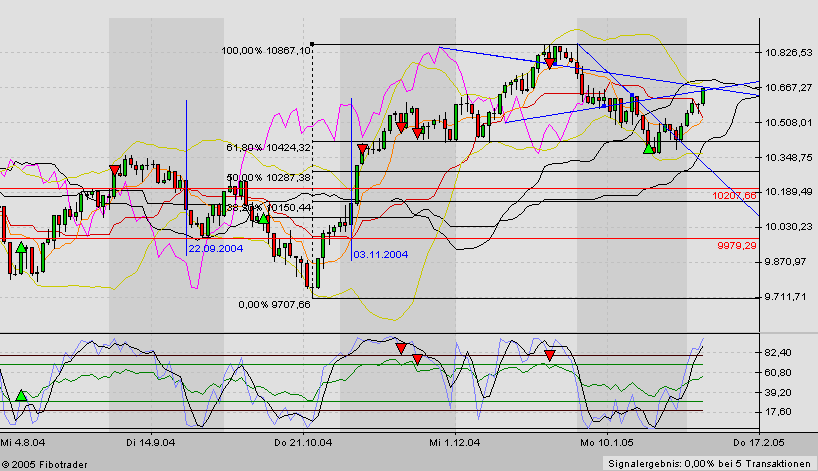This screenshot has height=471, width=818.
Task: Click the rightmost red sell arrow in the oscillator
Action: 549,355
